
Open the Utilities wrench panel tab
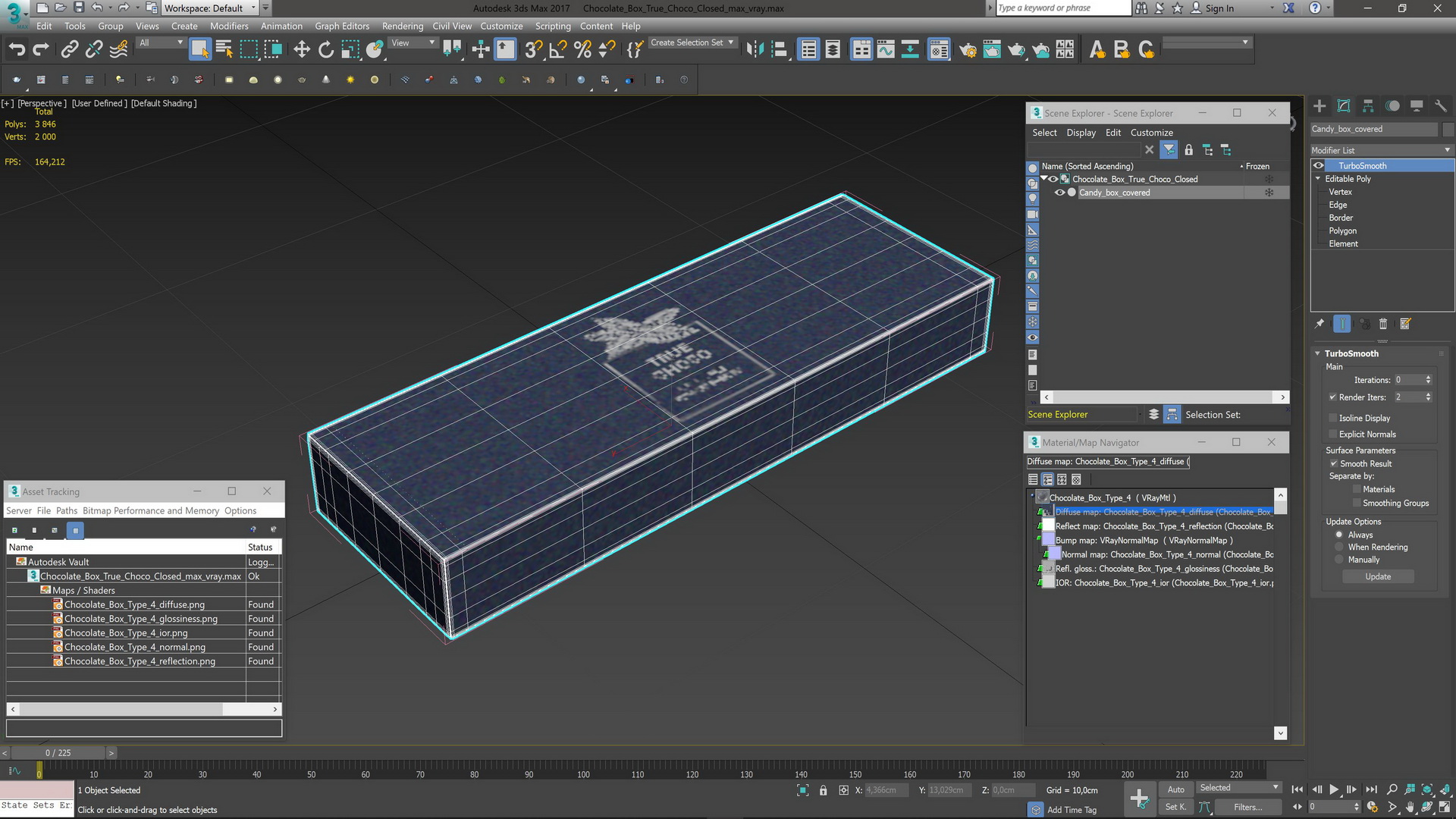(1441, 106)
